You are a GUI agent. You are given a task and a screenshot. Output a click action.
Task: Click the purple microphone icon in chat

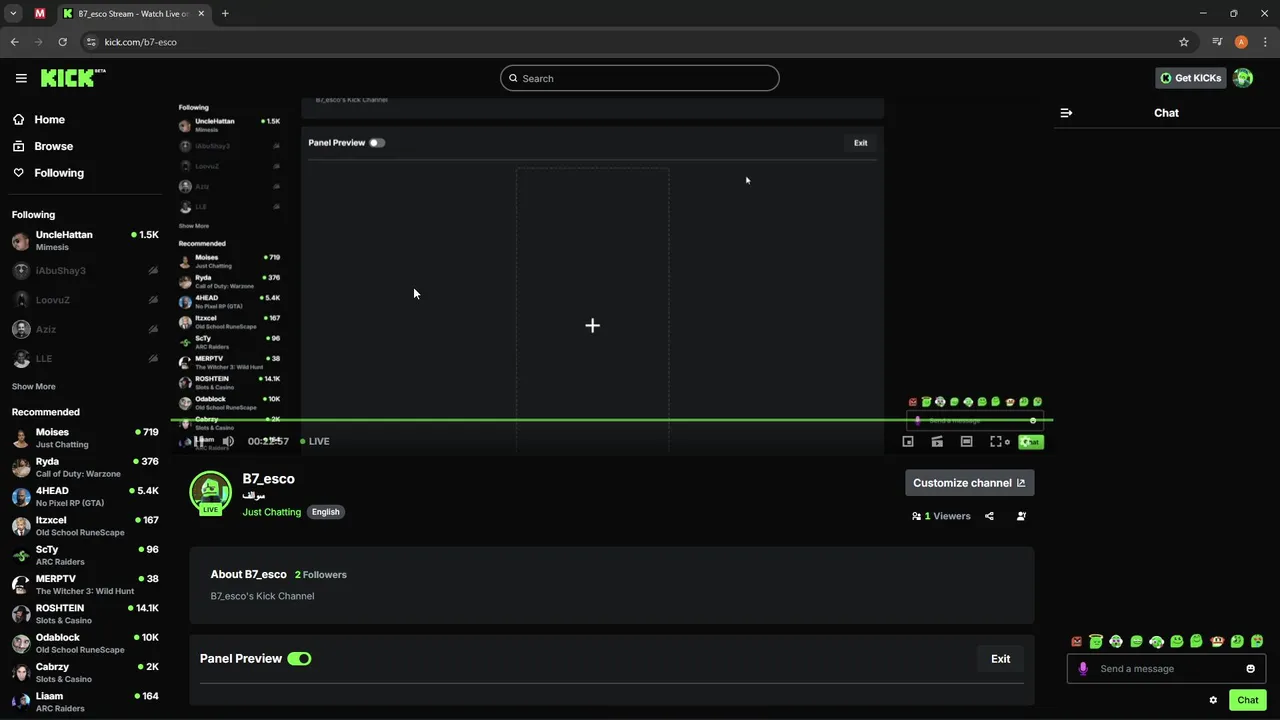click(1083, 669)
